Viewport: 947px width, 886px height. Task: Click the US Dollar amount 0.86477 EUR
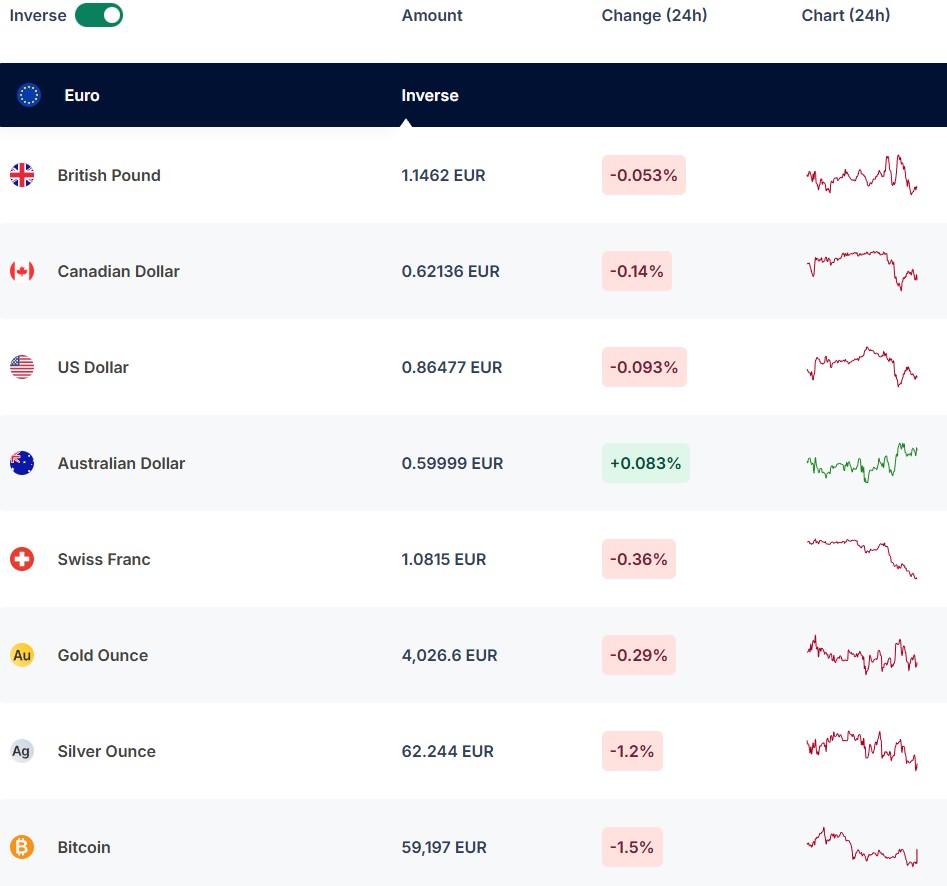coord(452,367)
